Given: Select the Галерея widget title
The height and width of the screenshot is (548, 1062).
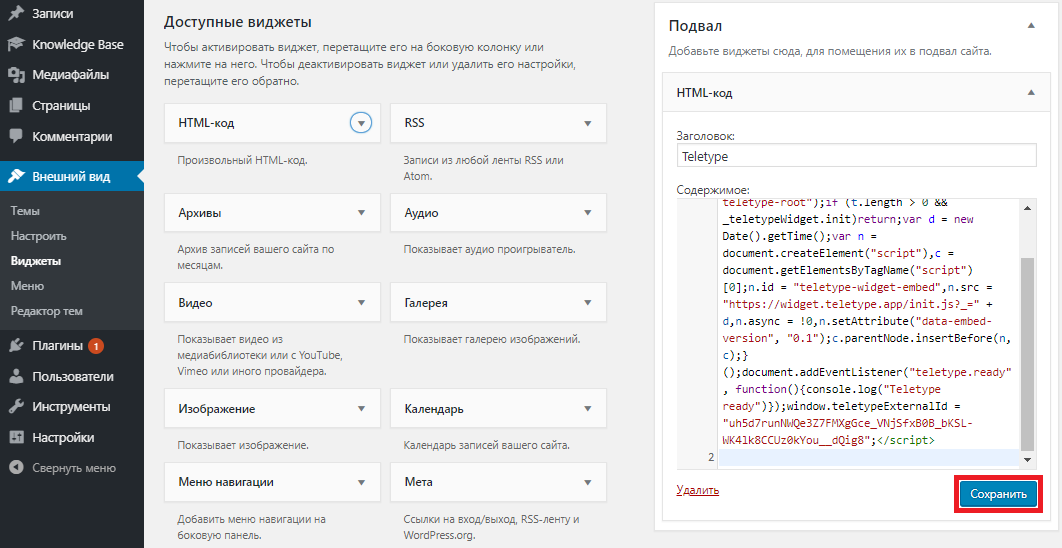Looking at the screenshot, I should 426,302.
